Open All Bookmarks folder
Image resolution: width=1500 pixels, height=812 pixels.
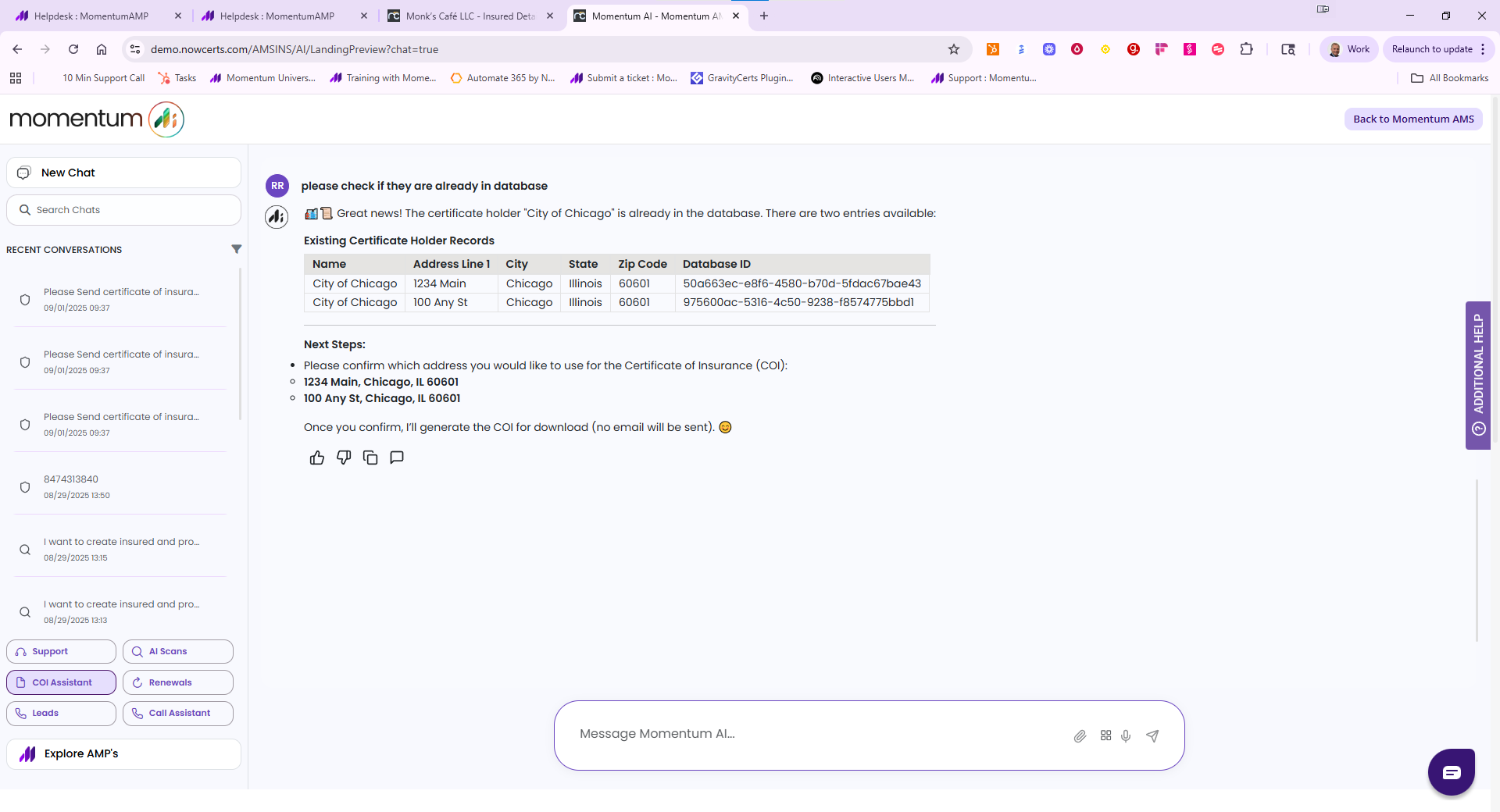coord(1450,78)
